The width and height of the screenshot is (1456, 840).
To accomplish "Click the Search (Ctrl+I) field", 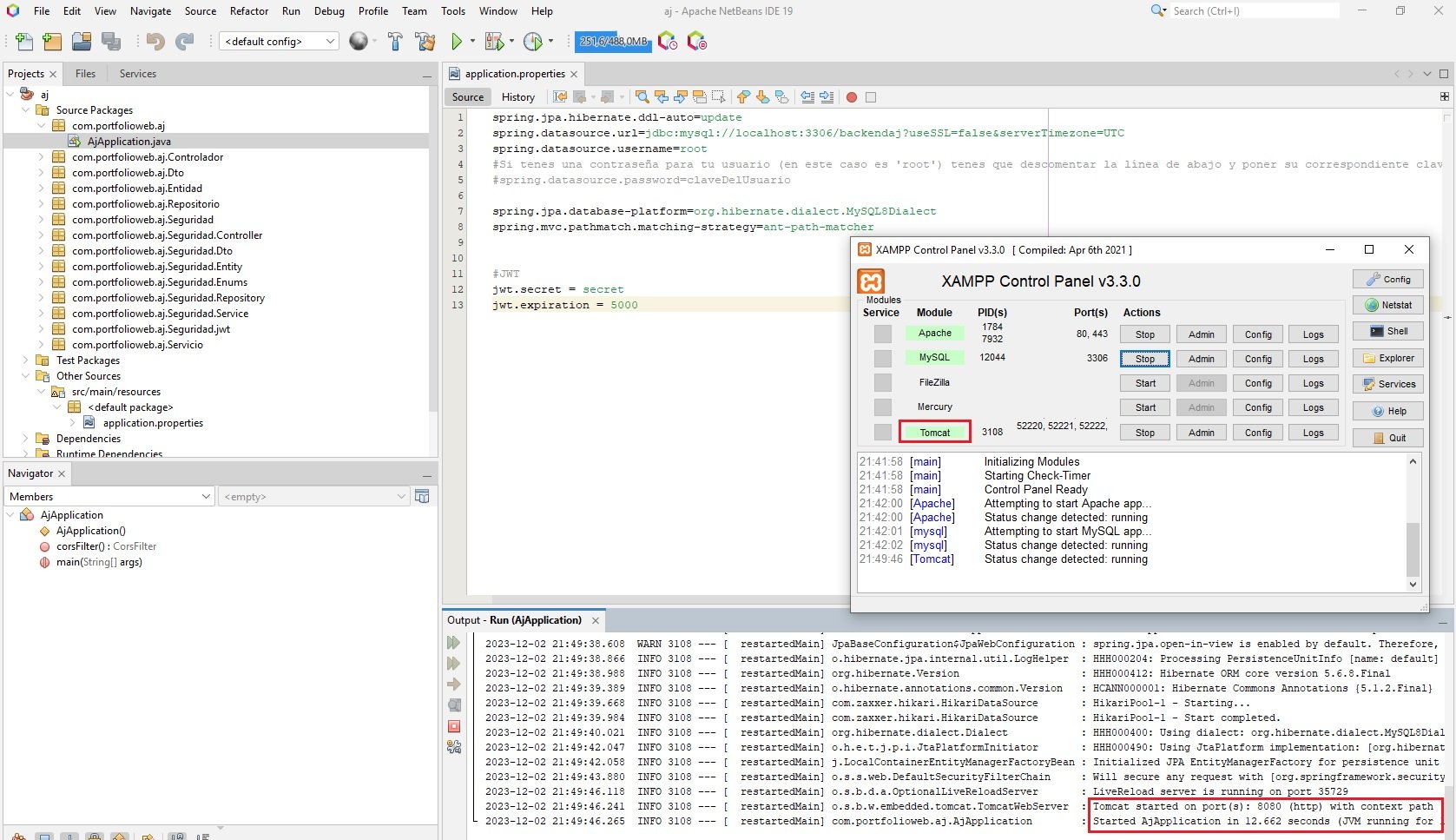I will [1254, 11].
